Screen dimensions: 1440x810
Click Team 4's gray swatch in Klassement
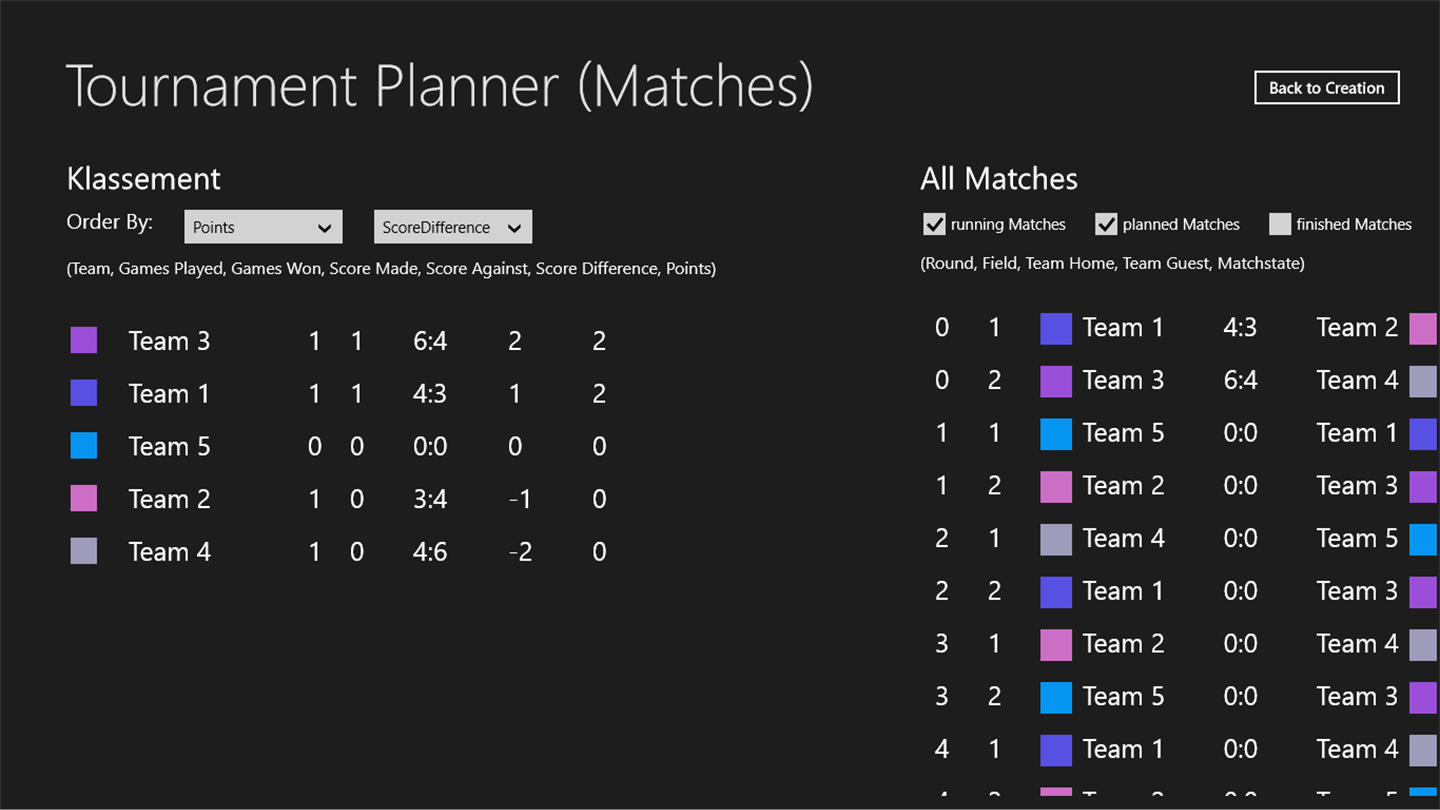(84, 551)
